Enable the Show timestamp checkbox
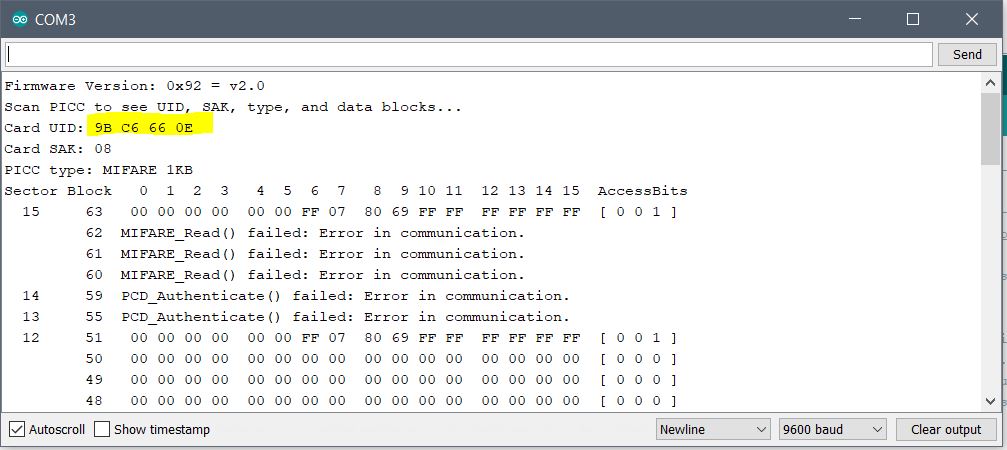Image resolution: width=1007 pixels, height=450 pixels. 102,430
